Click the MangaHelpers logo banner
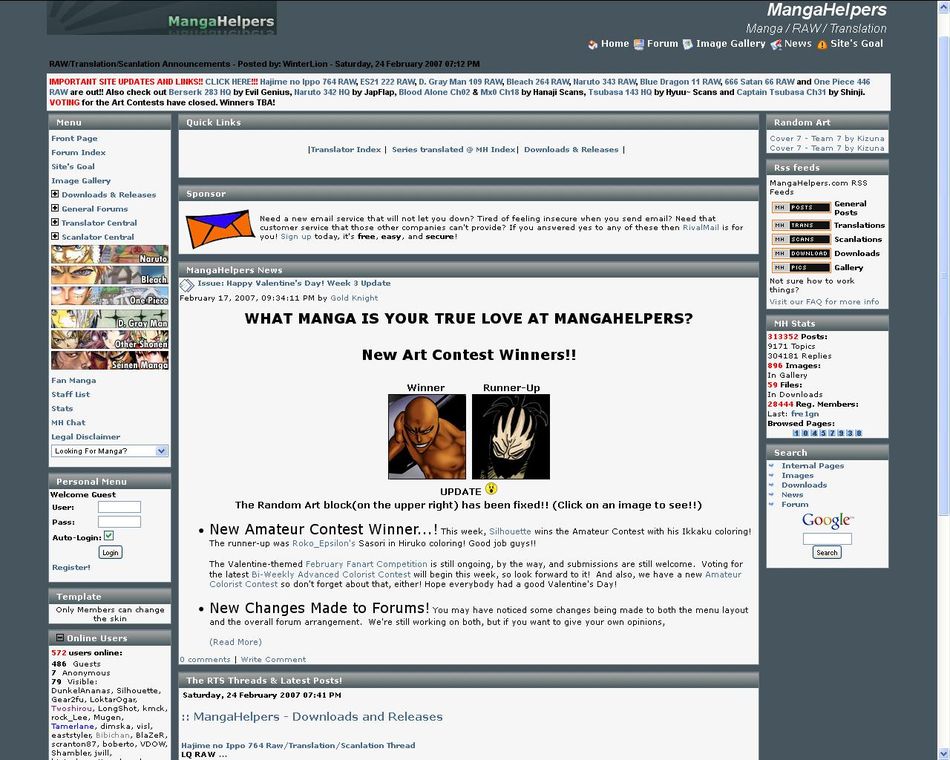Image resolution: width=950 pixels, height=760 pixels. (162, 18)
